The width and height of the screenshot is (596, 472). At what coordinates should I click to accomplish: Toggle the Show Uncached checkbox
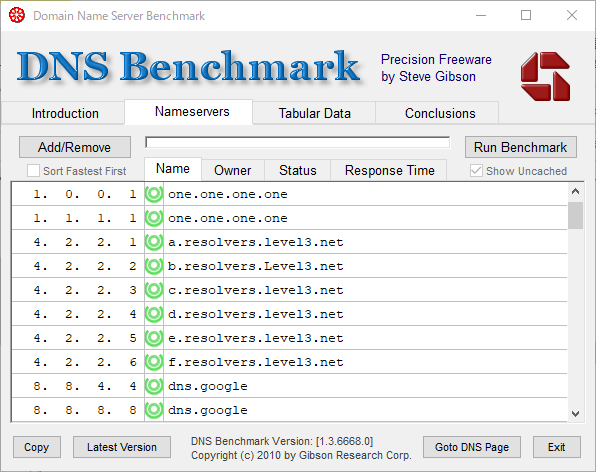coord(476,171)
